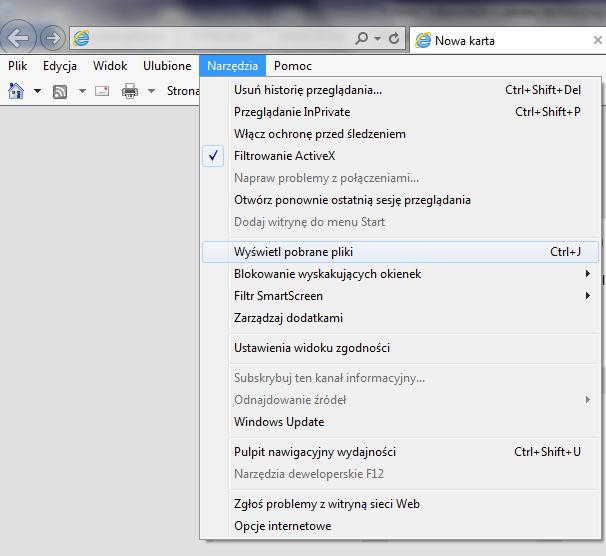Click the magnifier search icon in address bar
Viewport: 606px width, 556px height.
pyautogui.click(x=362, y=38)
